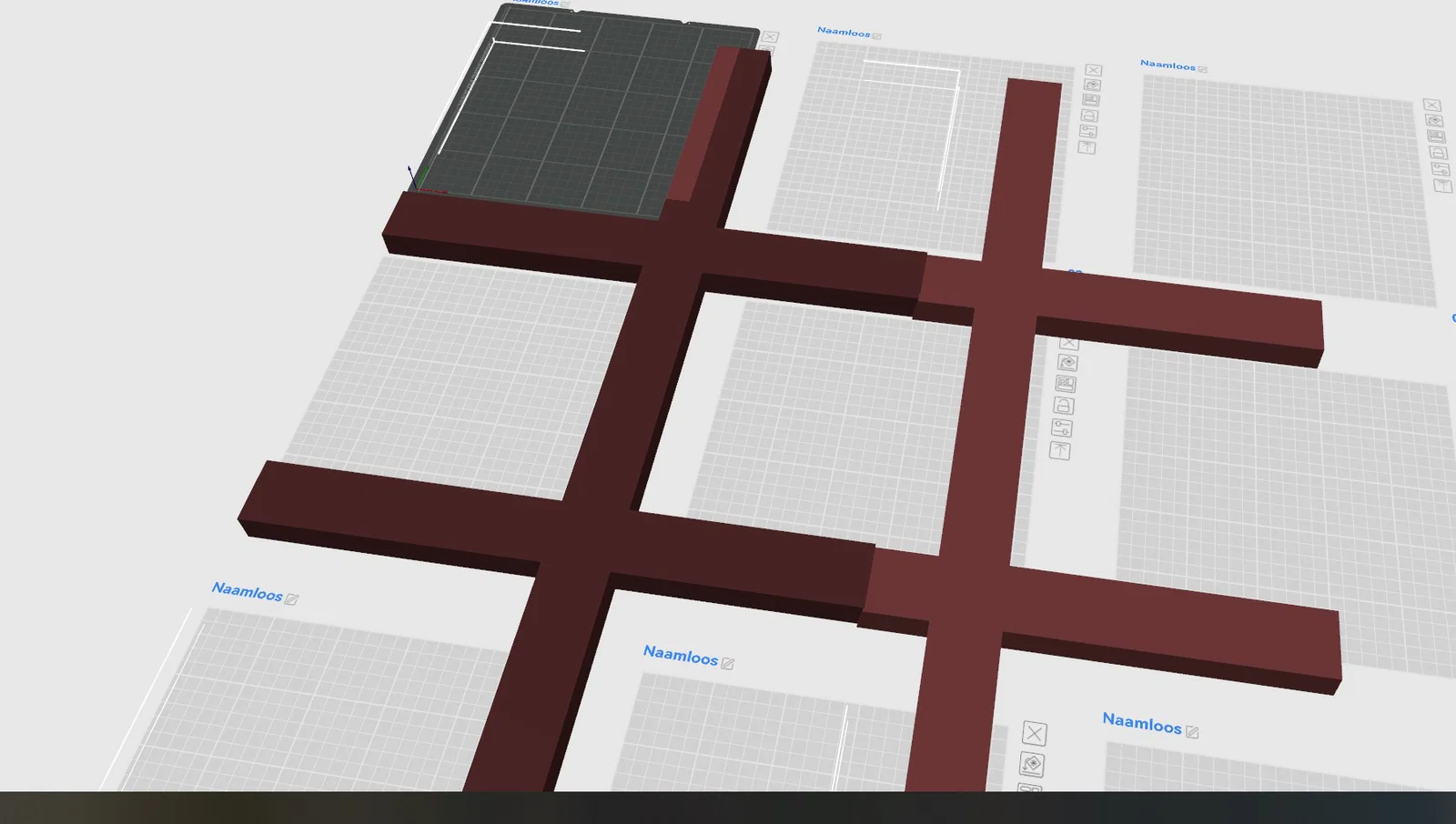Auto-orient objects on the top-right plate
This screenshot has height=824, width=1456.
tap(1434, 120)
